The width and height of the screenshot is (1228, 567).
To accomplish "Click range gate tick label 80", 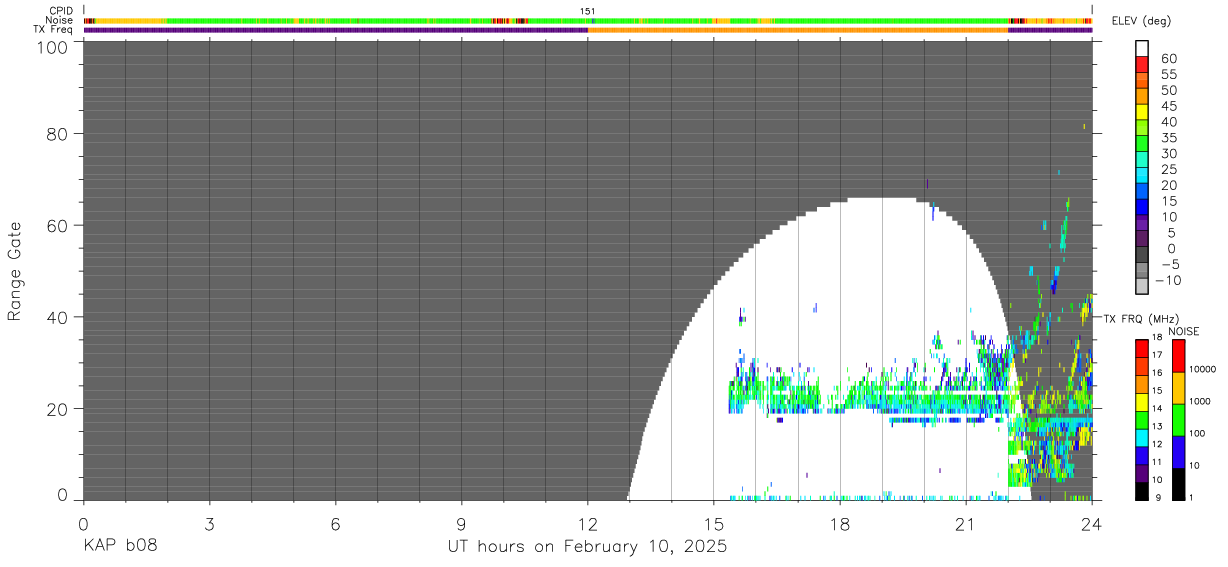I will coord(57,133).
